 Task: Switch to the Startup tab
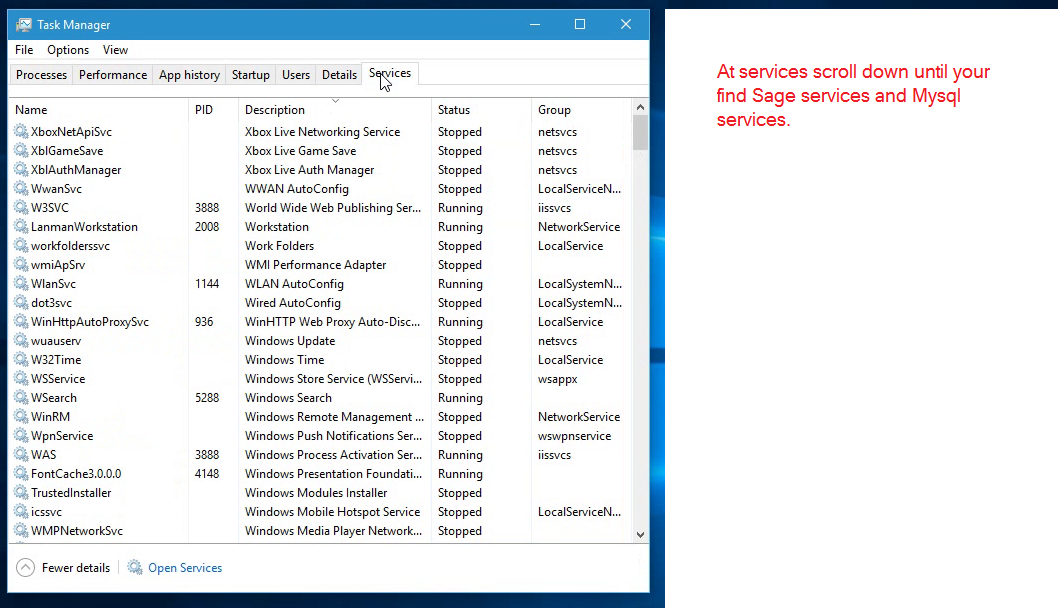tap(251, 75)
